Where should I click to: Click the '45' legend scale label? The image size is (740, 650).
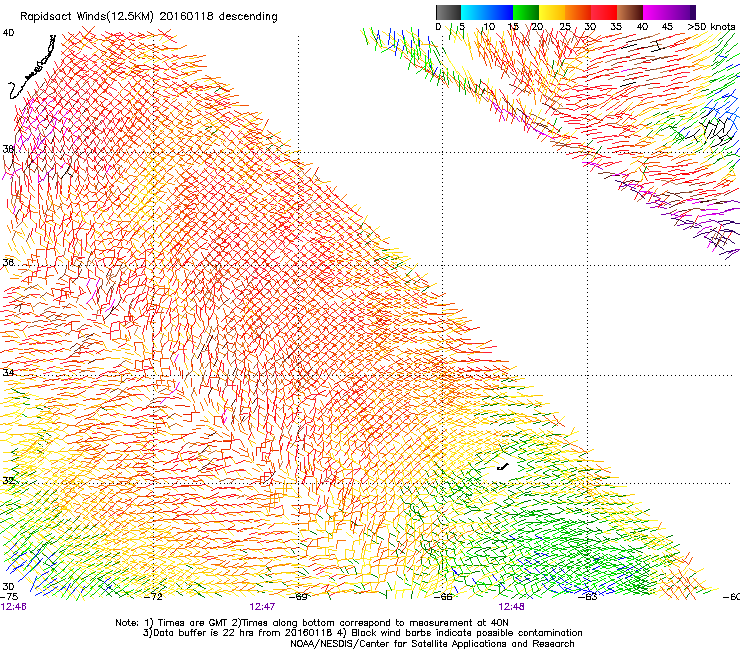tap(667, 27)
